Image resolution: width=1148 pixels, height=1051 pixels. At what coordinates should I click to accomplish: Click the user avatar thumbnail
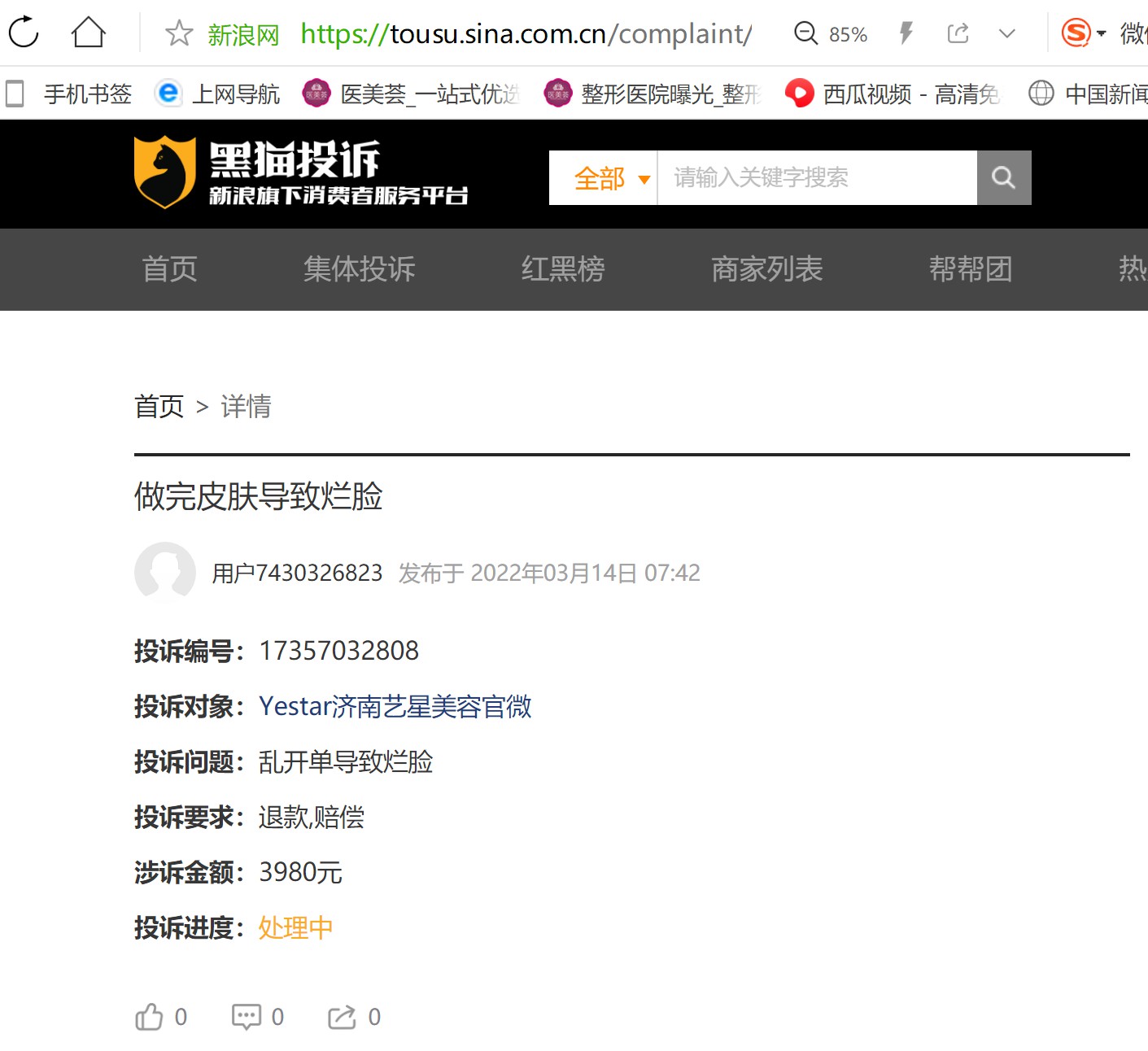(x=165, y=572)
